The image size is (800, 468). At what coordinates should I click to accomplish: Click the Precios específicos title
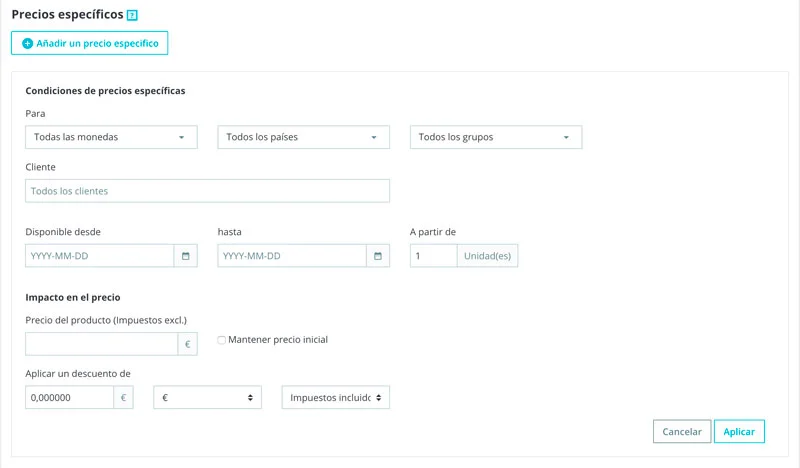(x=67, y=15)
